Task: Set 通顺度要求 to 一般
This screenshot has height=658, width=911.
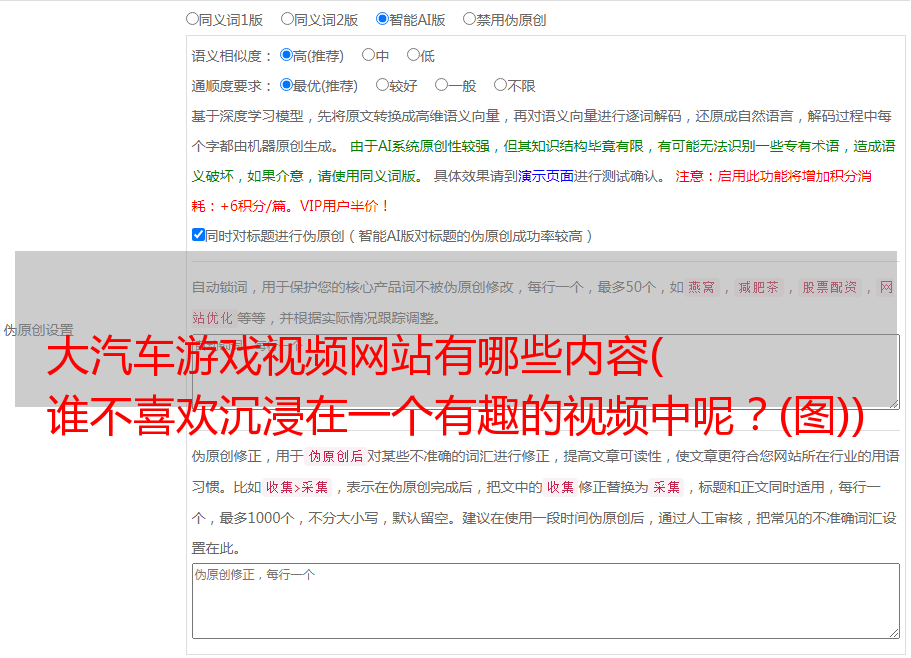Action: tap(442, 85)
